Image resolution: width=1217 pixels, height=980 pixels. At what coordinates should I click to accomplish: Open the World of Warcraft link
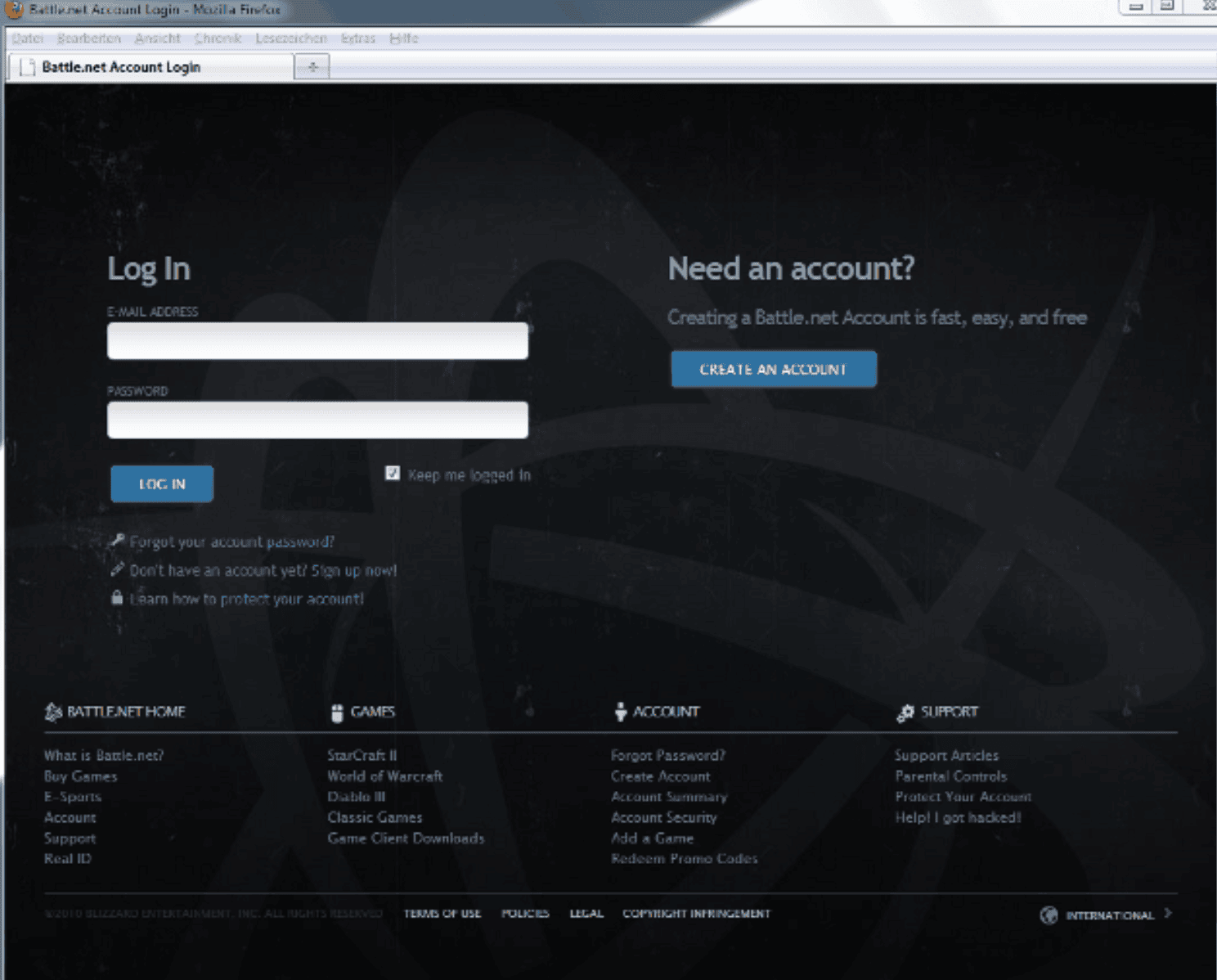point(384,776)
